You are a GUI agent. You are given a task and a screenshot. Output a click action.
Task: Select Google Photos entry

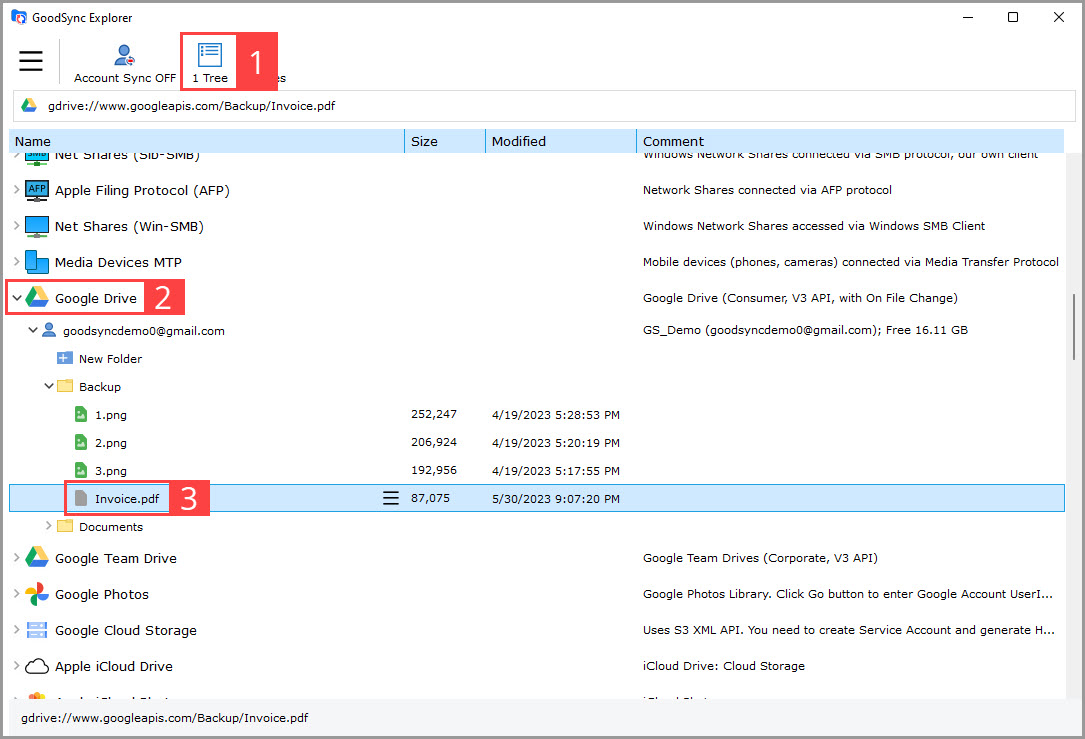(102, 594)
